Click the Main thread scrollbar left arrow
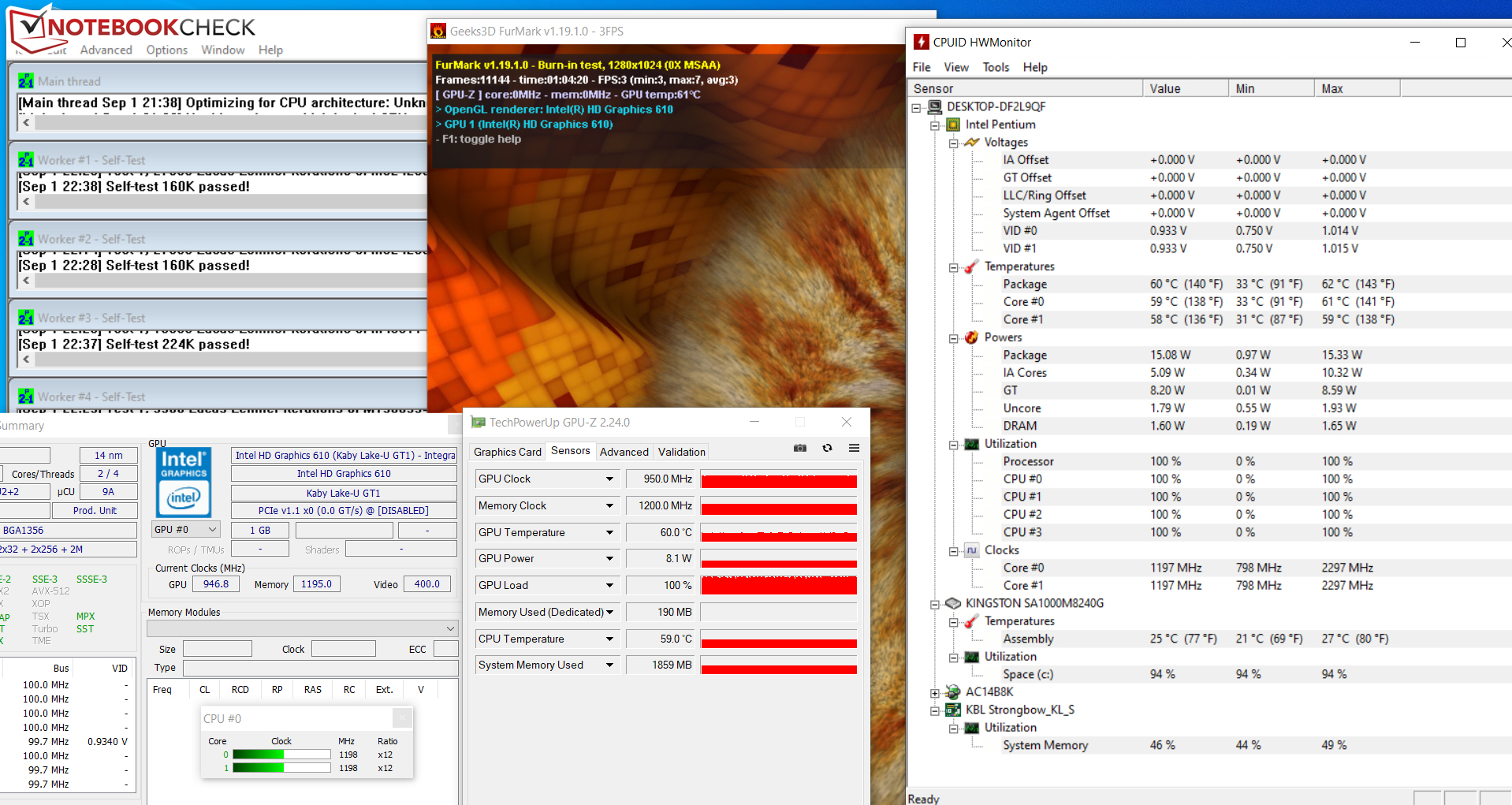 pos(26,122)
